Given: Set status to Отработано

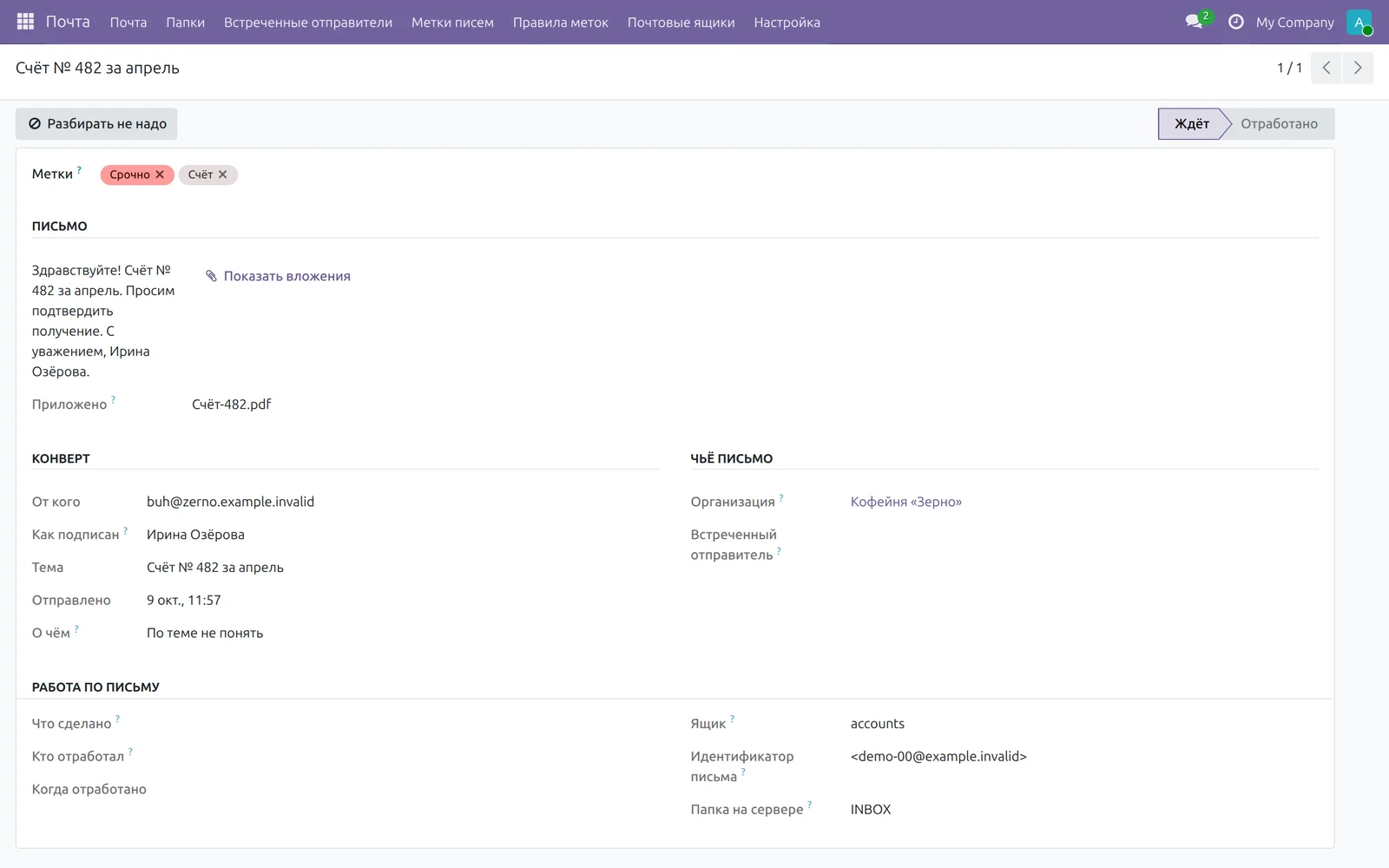Looking at the screenshot, I should coord(1279,124).
